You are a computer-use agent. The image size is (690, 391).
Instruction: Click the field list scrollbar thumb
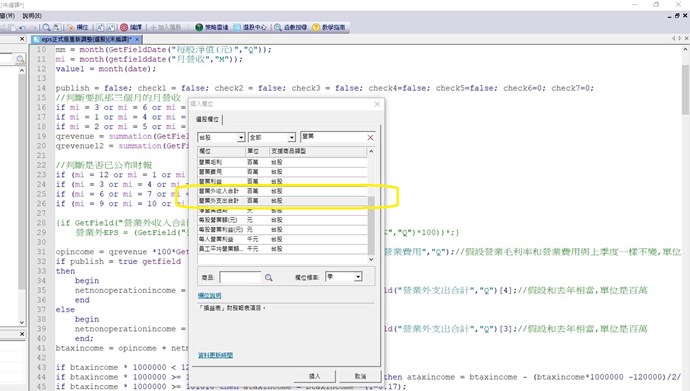(x=371, y=225)
